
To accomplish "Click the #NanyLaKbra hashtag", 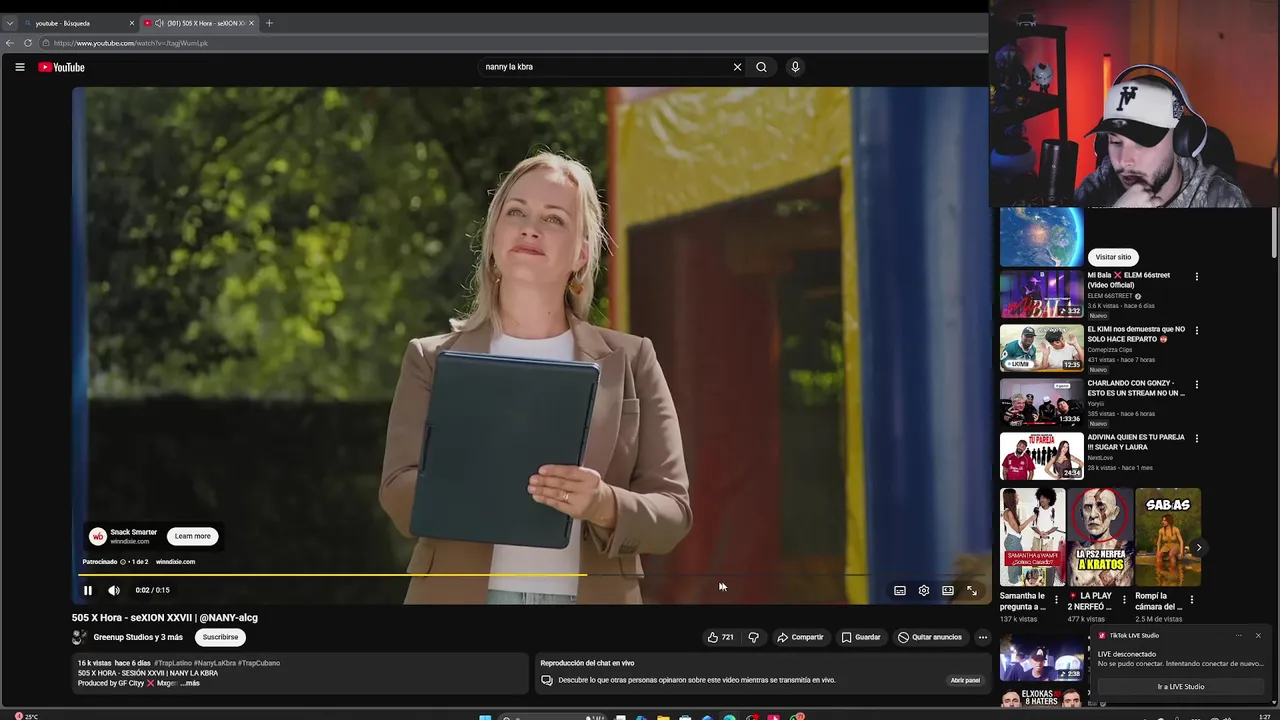I will pyautogui.click(x=214, y=663).
